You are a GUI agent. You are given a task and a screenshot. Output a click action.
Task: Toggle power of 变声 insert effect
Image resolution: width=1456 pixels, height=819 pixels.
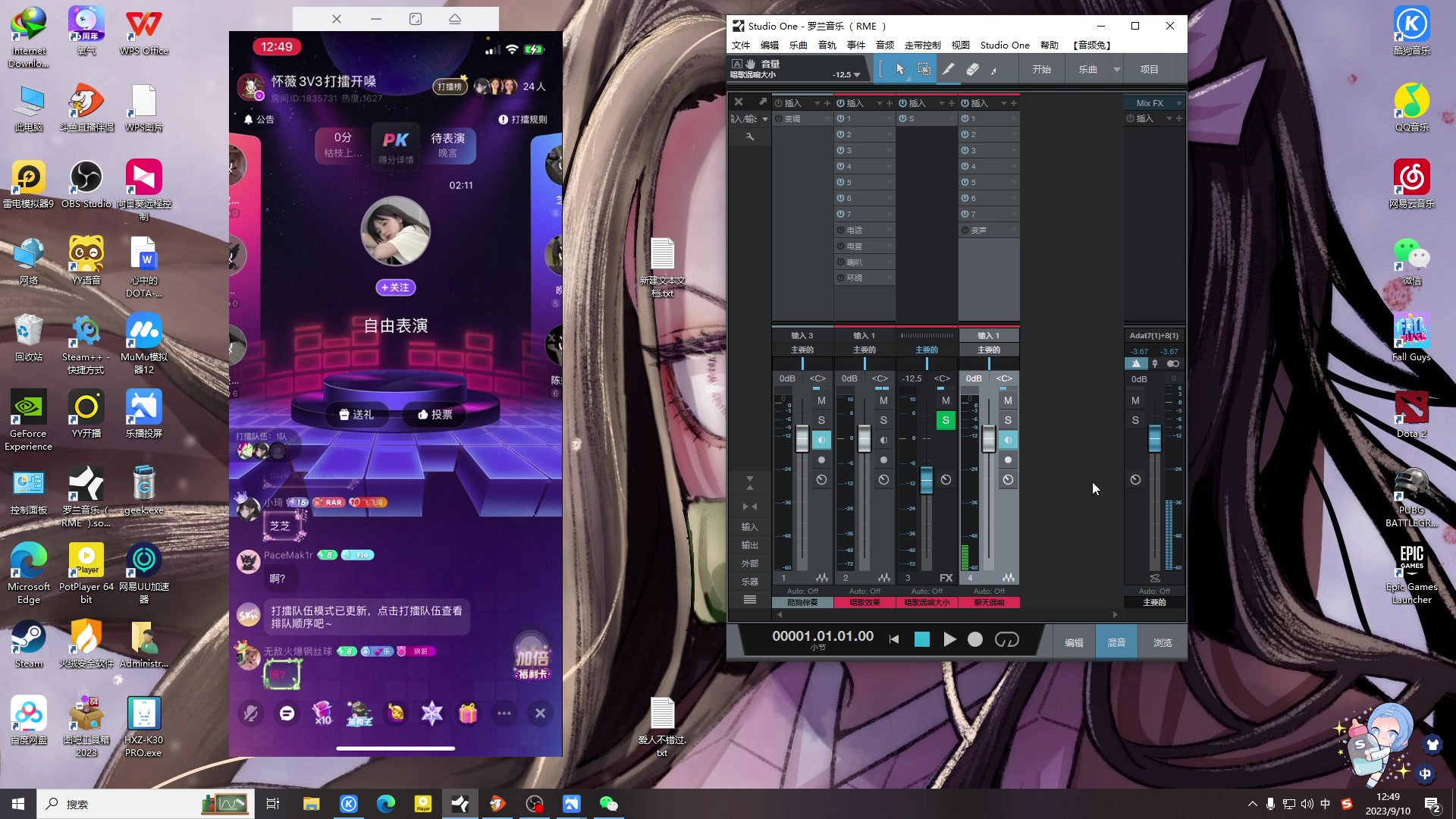965,230
